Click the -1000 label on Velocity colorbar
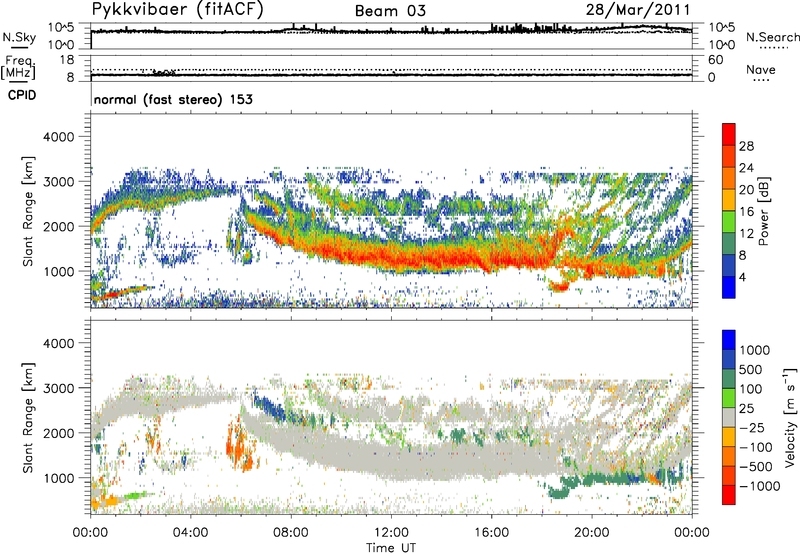Viewport: 800px width, 554px height. click(x=760, y=486)
